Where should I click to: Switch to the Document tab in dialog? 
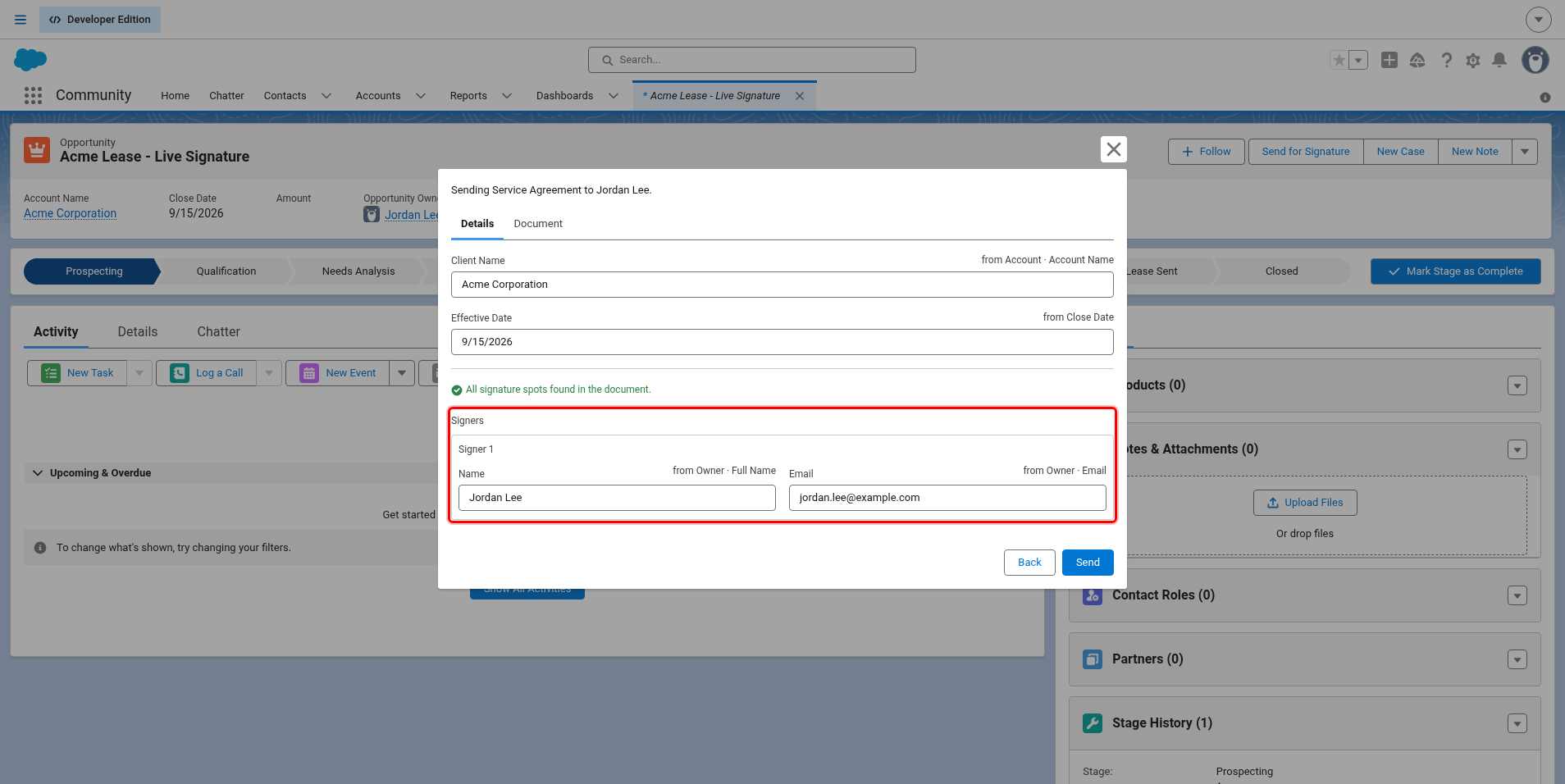538,224
